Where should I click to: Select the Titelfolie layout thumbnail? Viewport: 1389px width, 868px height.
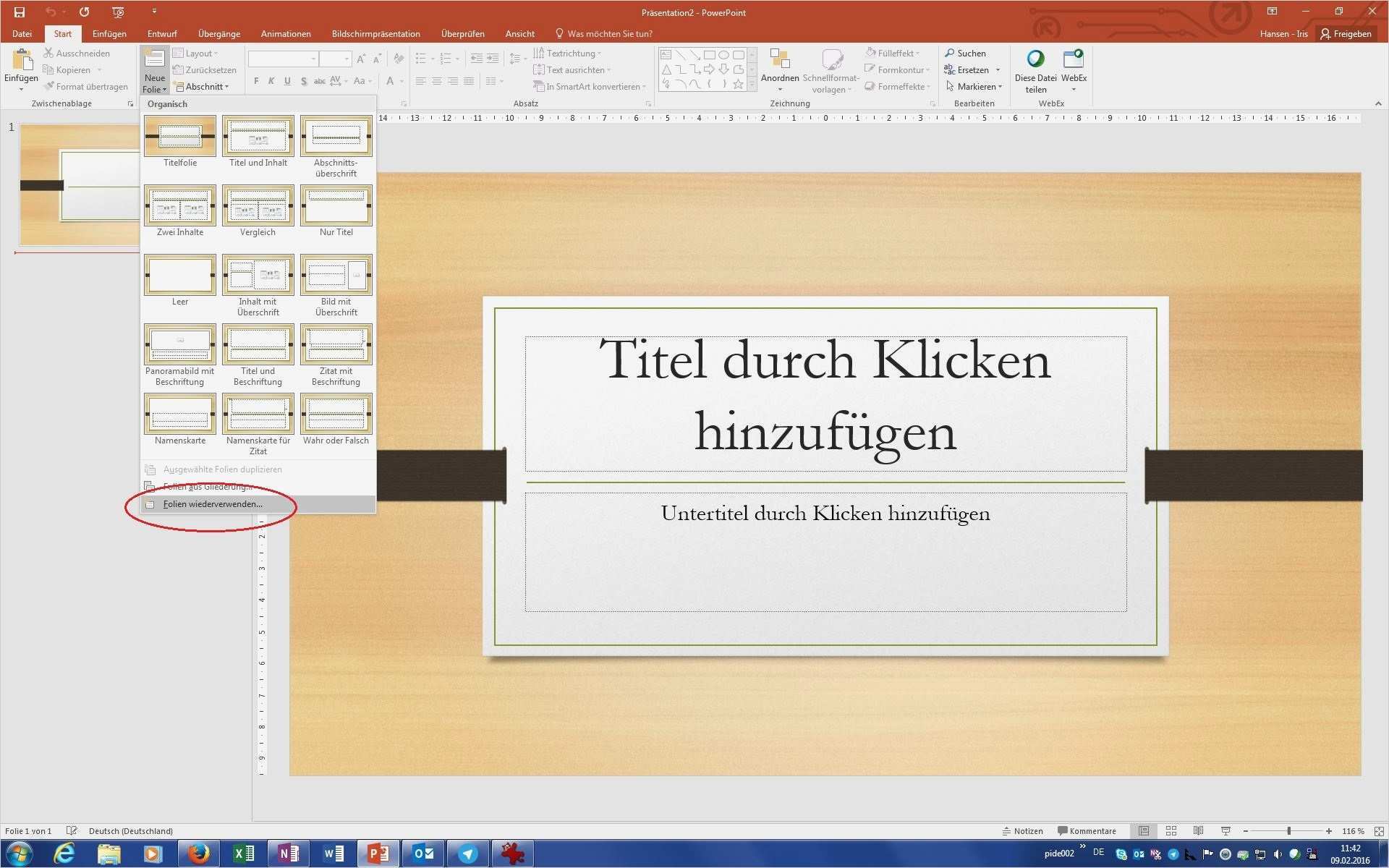(x=179, y=137)
